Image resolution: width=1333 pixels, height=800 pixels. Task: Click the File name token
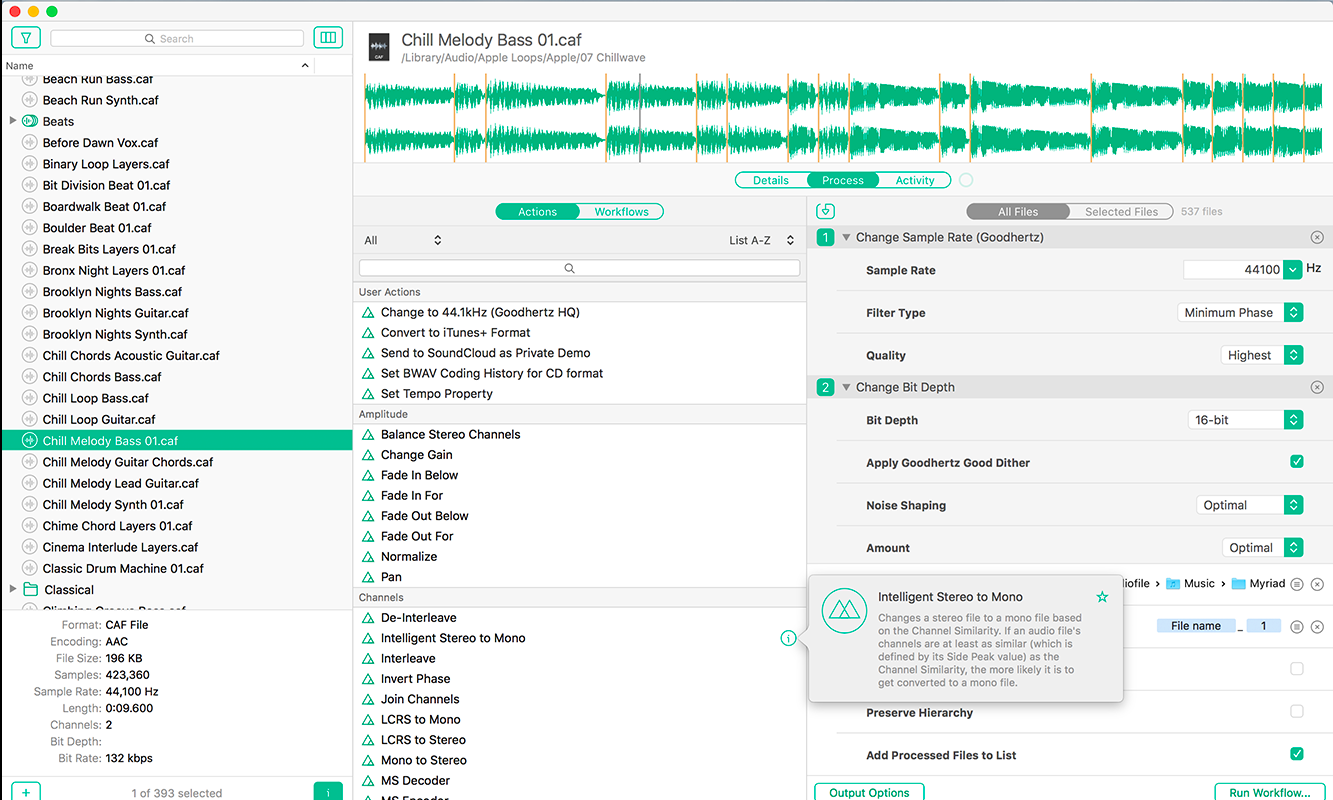pos(1196,626)
